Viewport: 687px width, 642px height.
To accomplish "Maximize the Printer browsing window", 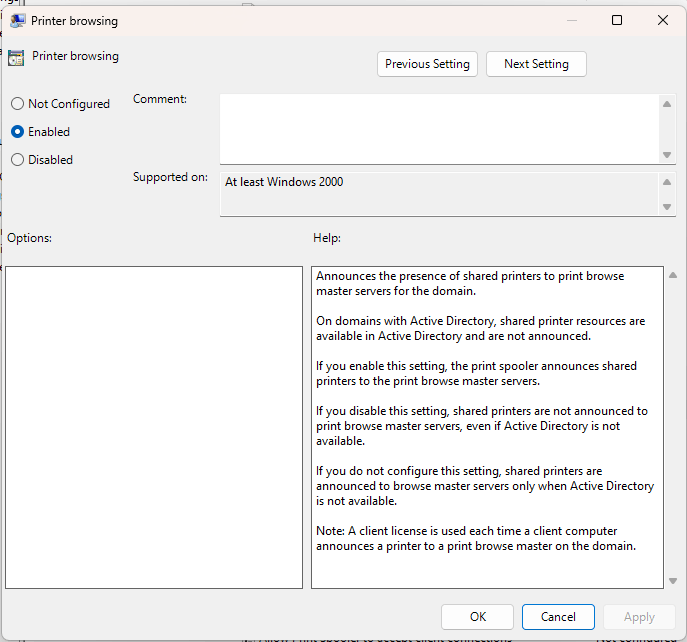I will (x=617, y=20).
